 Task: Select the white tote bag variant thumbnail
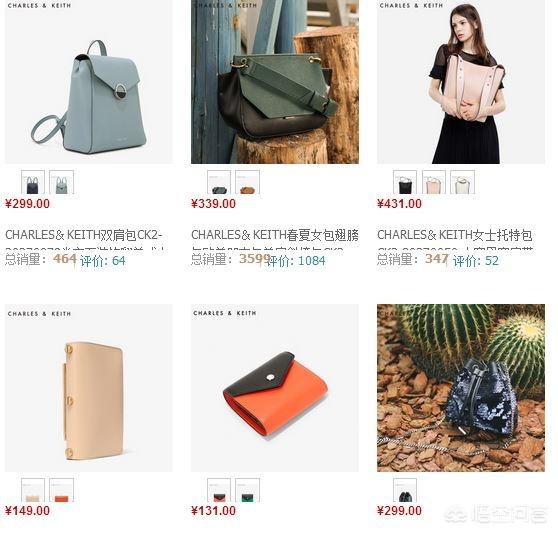[x=462, y=182]
